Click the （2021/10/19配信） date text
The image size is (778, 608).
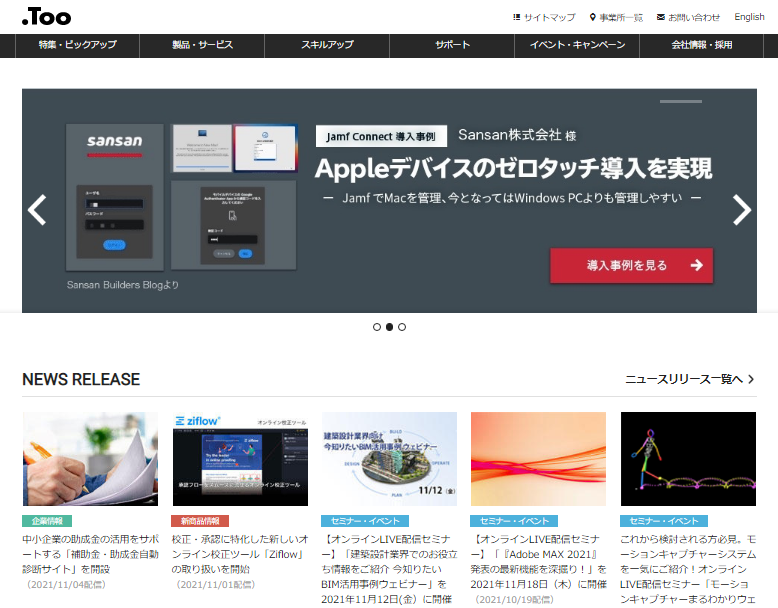[514, 600]
